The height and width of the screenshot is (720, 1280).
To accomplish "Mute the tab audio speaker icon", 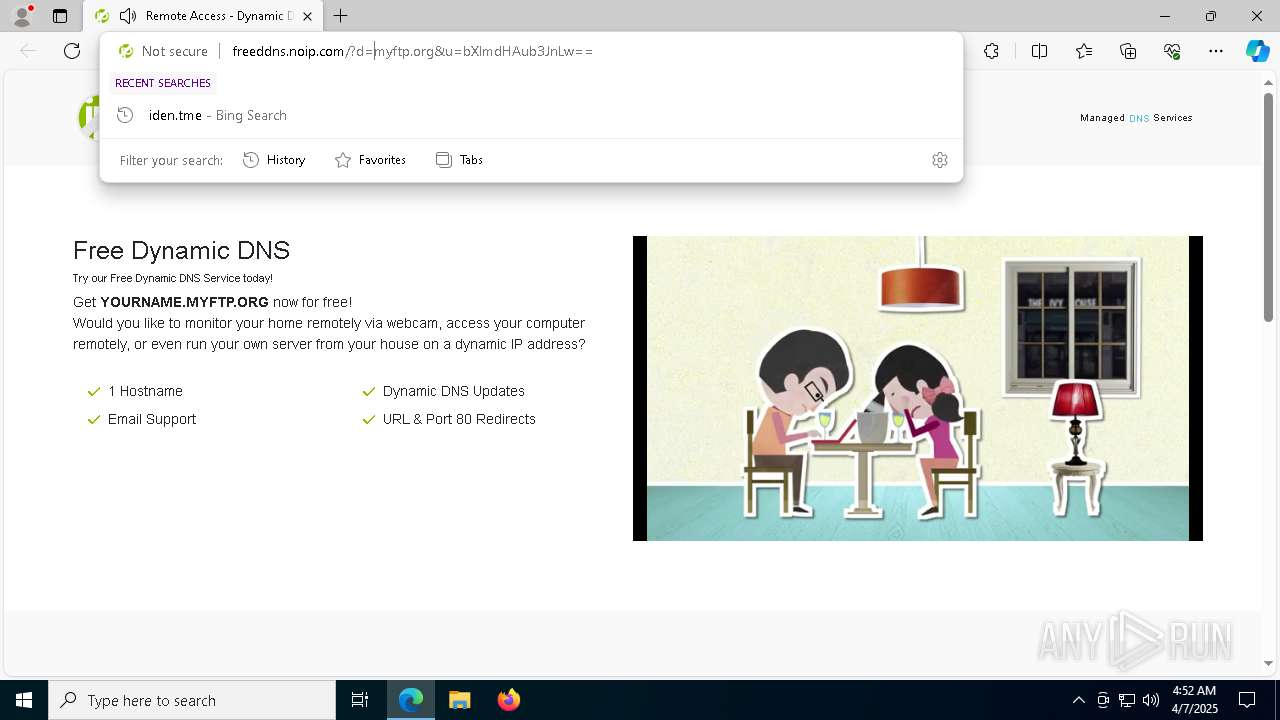I will pos(127,16).
